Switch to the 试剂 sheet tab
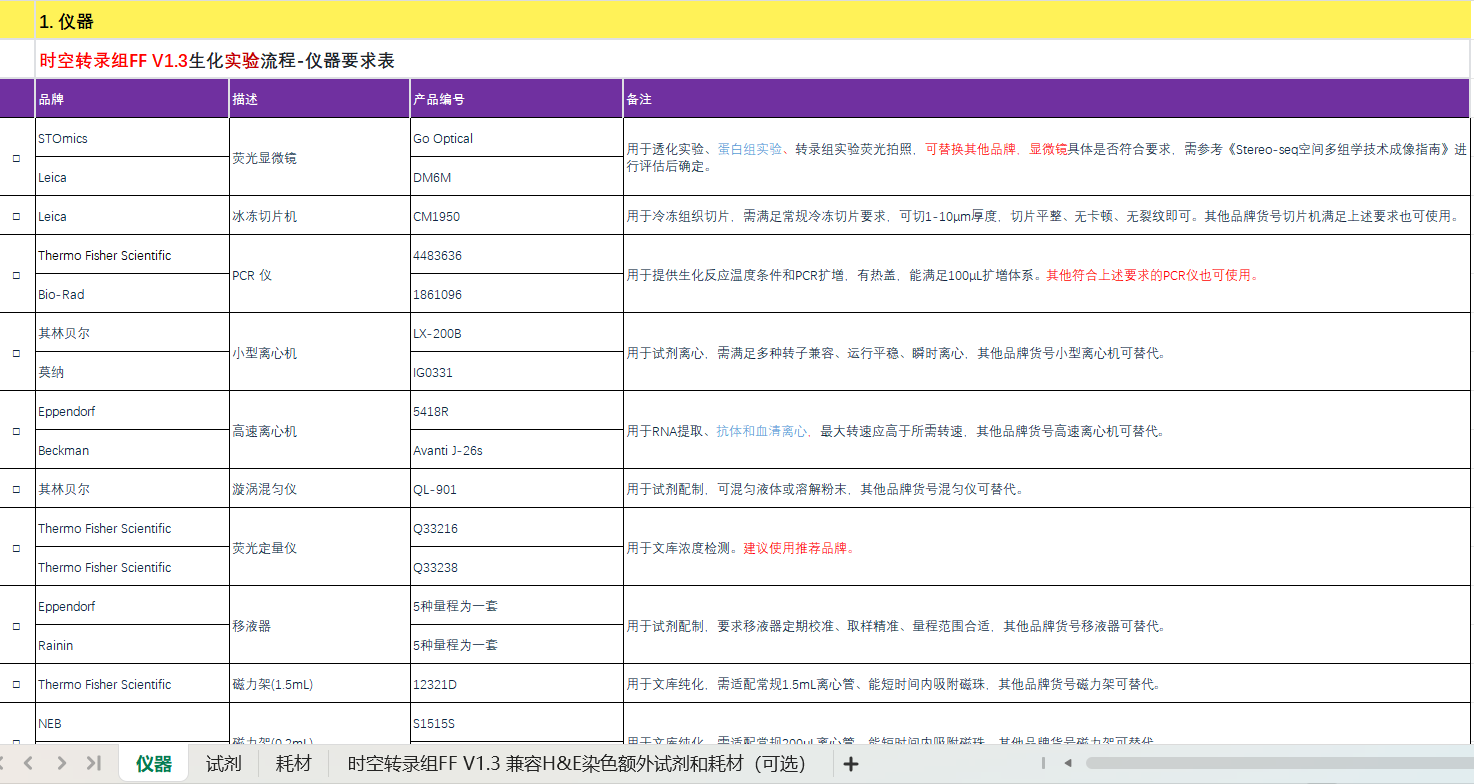 [x=223, y=764]
